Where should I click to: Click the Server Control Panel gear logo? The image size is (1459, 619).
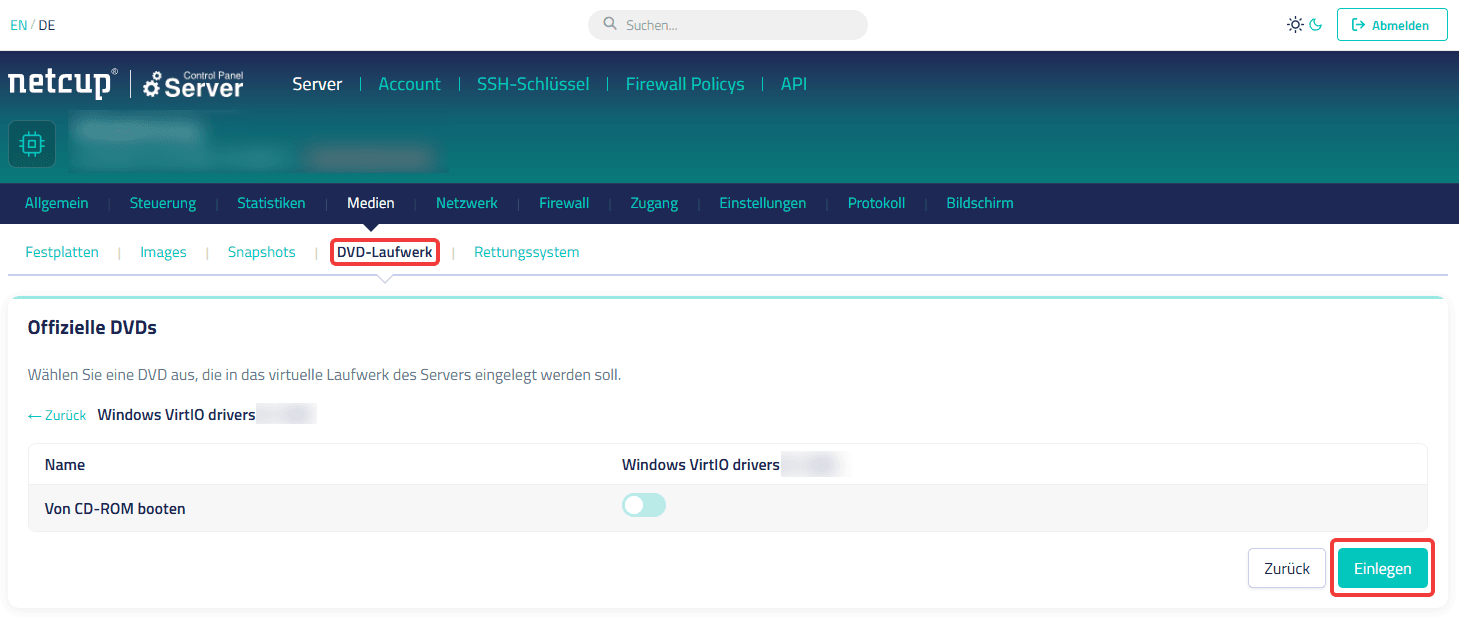193,84
